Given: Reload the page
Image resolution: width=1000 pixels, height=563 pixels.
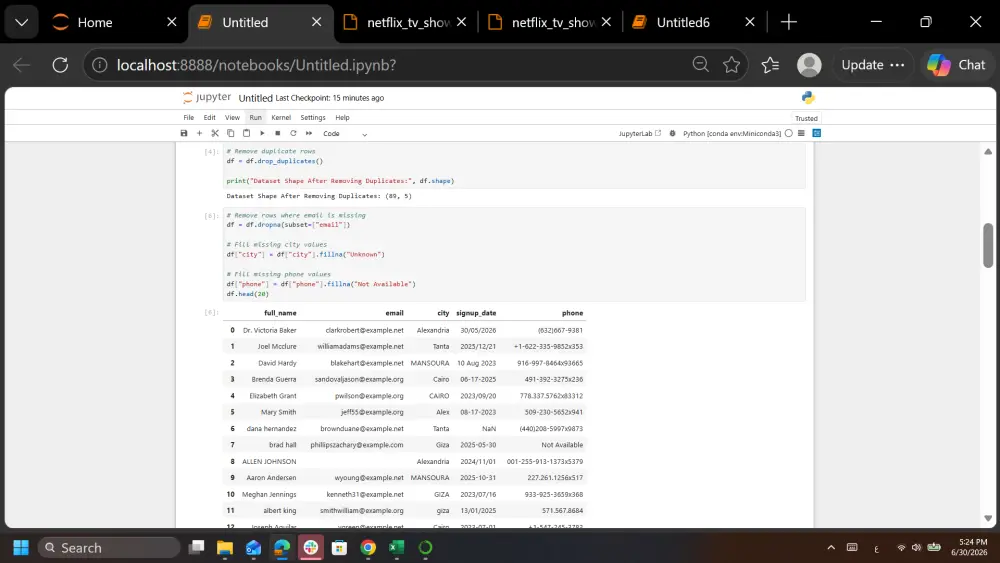Looking at the screenshot, I should [x=60, y=65].
